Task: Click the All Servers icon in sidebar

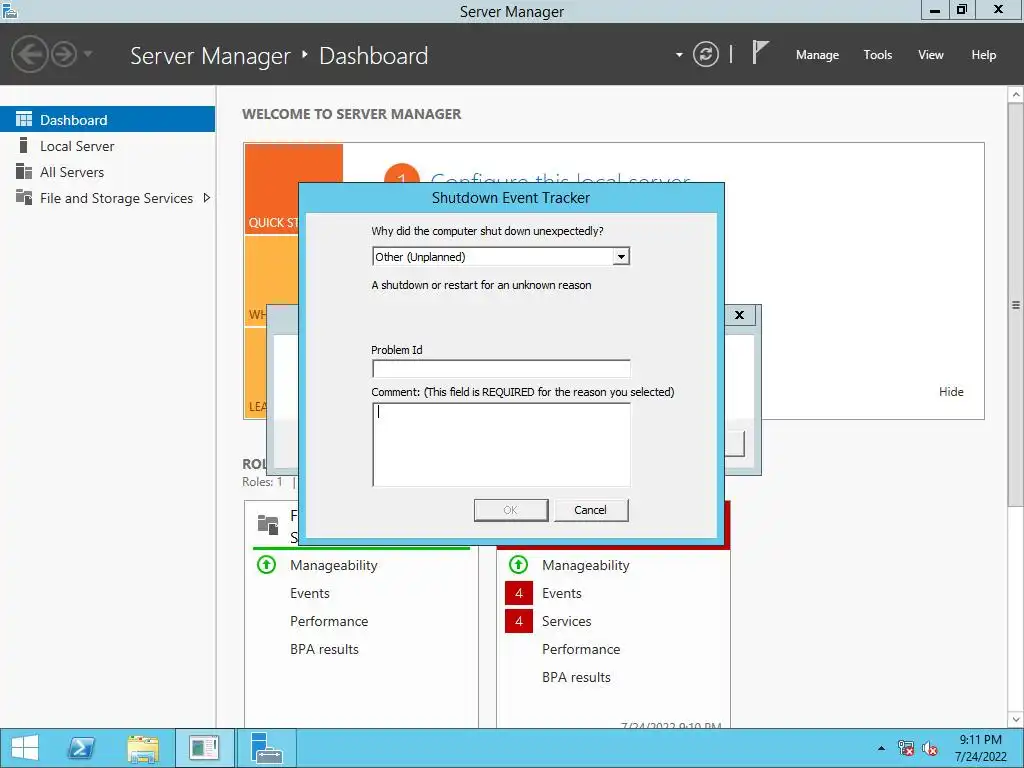Action: click(24, 171)
